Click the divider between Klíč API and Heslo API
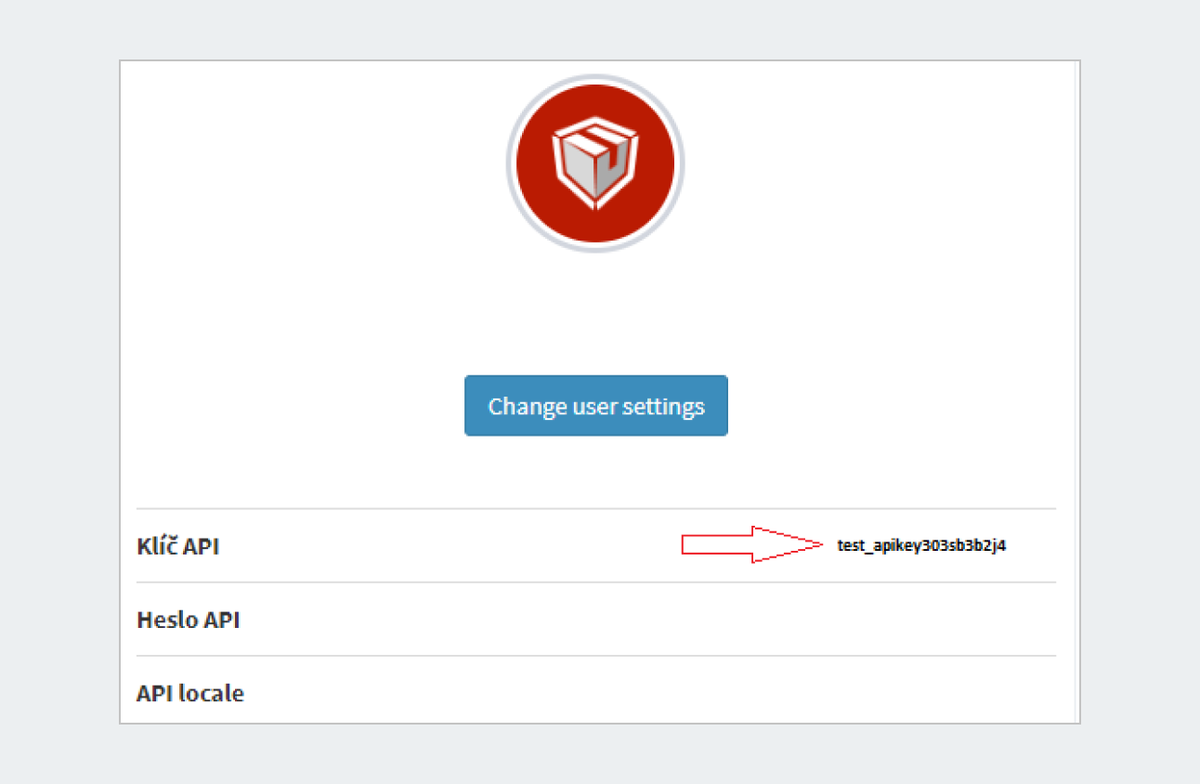The width and height of the screenshot is (1200, 784). tap(596, 582)
